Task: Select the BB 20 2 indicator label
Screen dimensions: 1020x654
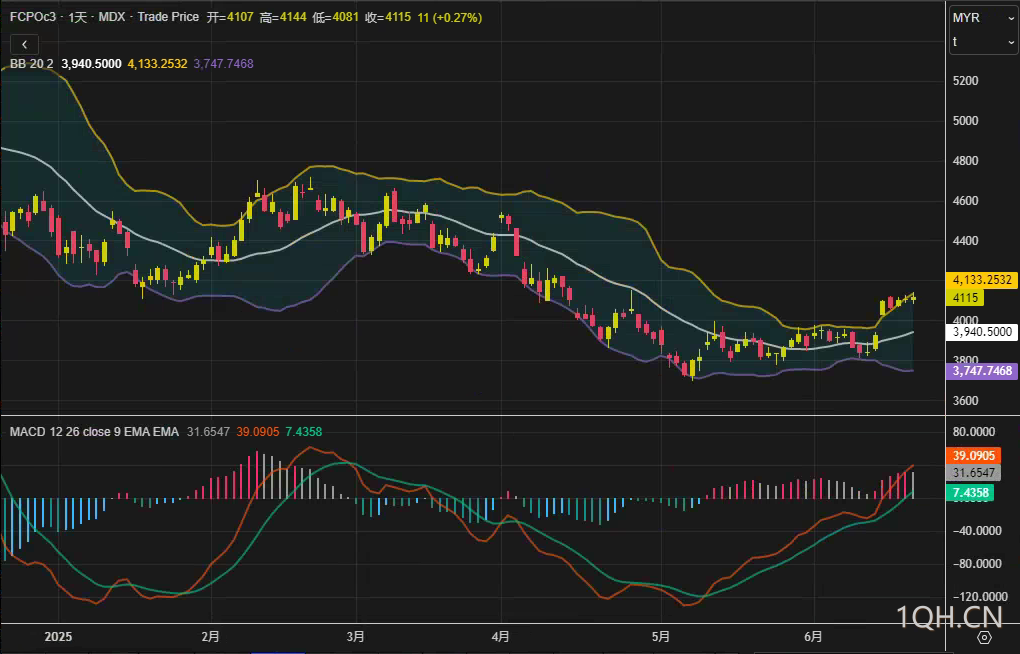Action: 32,64
